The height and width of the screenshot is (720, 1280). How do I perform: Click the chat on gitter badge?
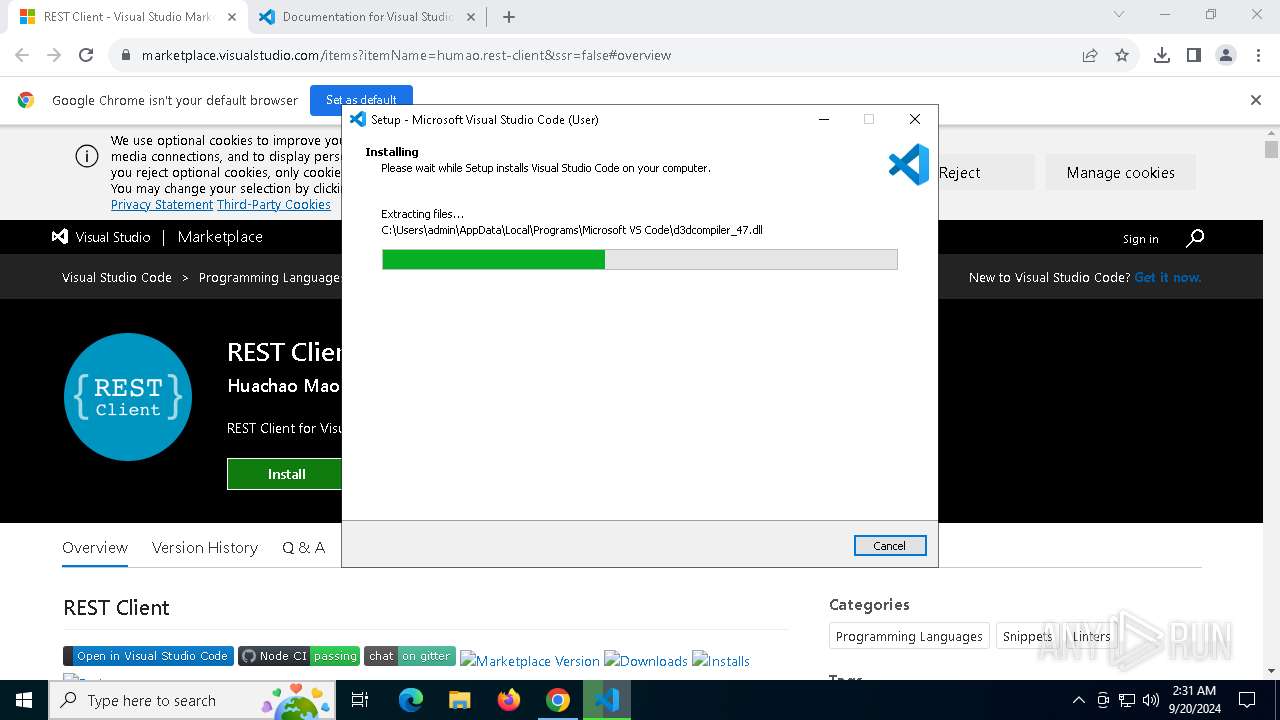[x=410, y=656]
